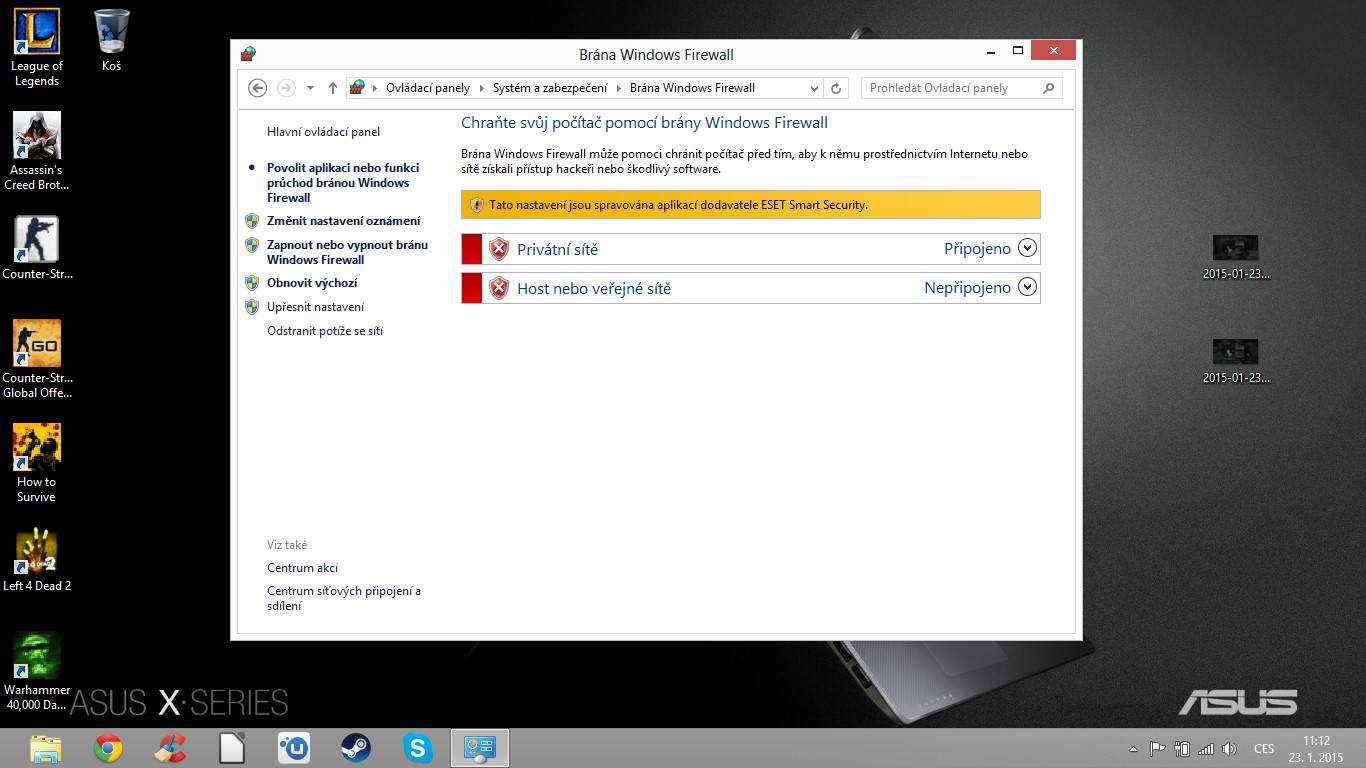The width and height of the screenshot is (1366, 768).
Task: Launch CCleaner from the taskbar
Action: coord(170,748)
